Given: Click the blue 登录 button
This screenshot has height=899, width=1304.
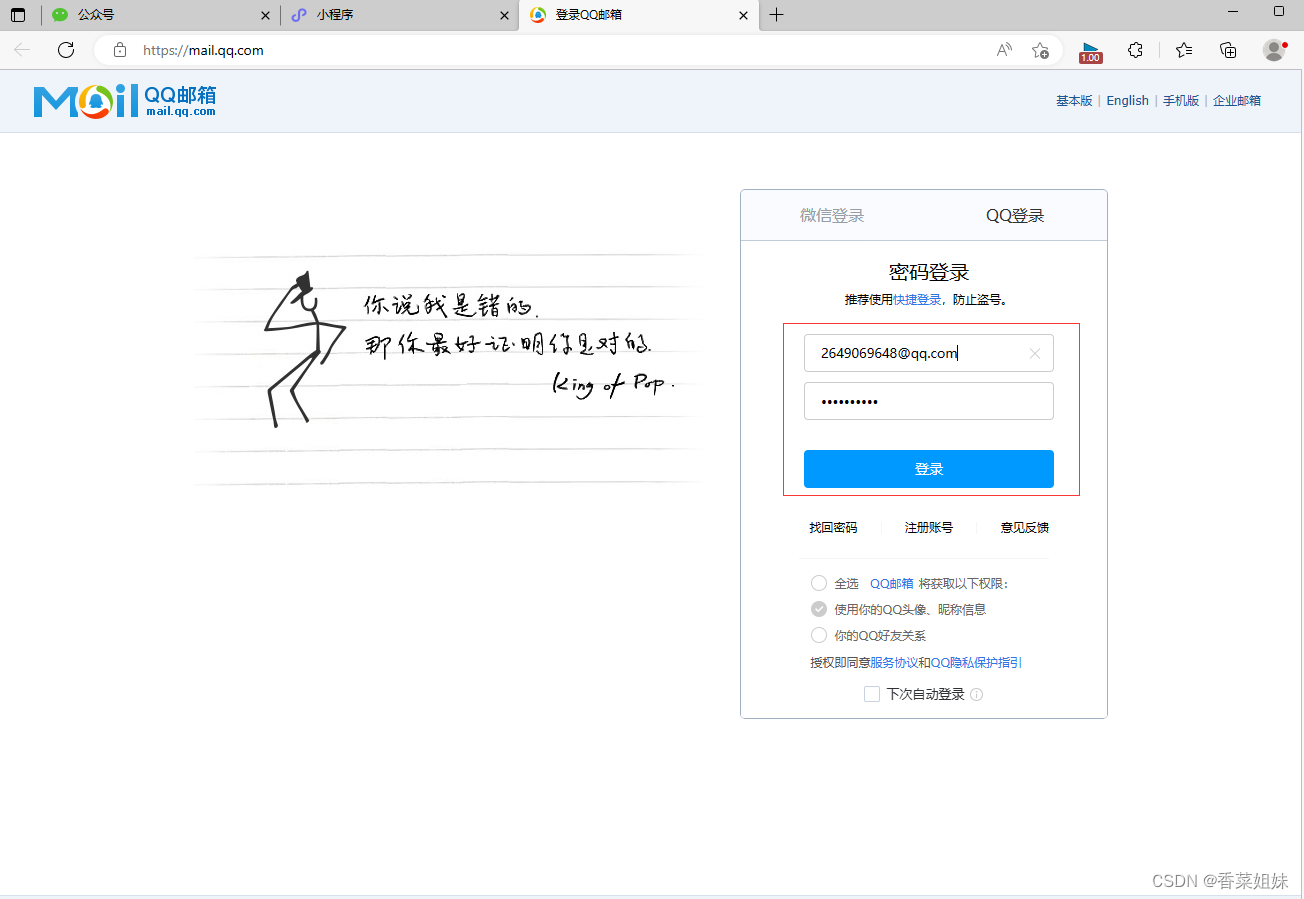Looking at the screenshot, I should [x=929, y=469].
